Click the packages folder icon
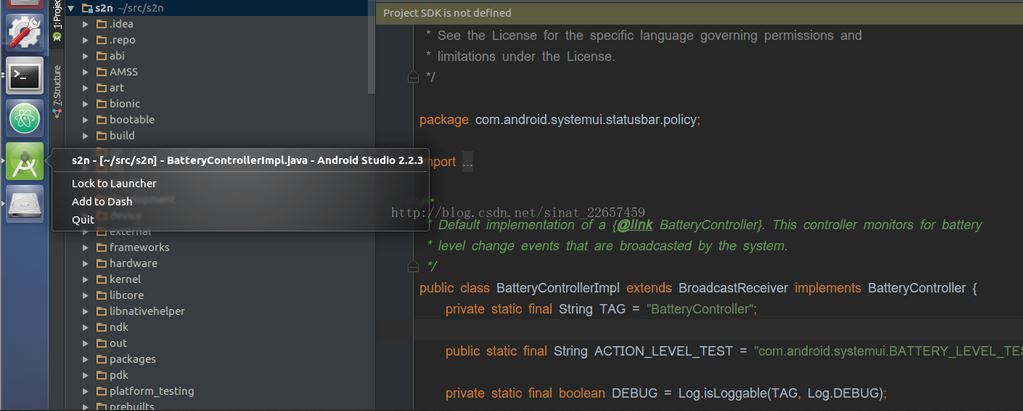This screenshot has width=1023, height=411. click(x=101, y=359)
